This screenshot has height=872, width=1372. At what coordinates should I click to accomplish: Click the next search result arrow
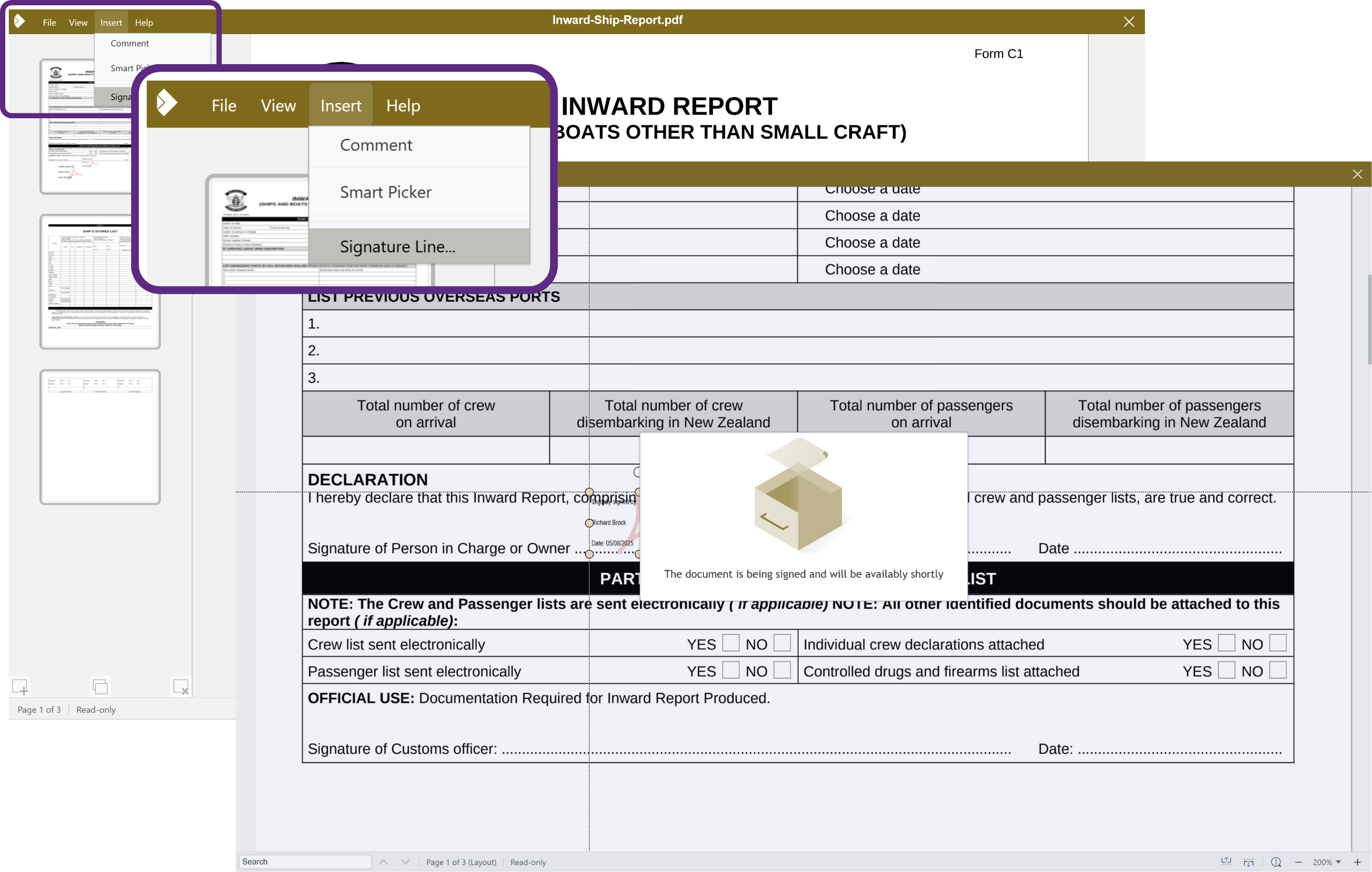point(406,862)
